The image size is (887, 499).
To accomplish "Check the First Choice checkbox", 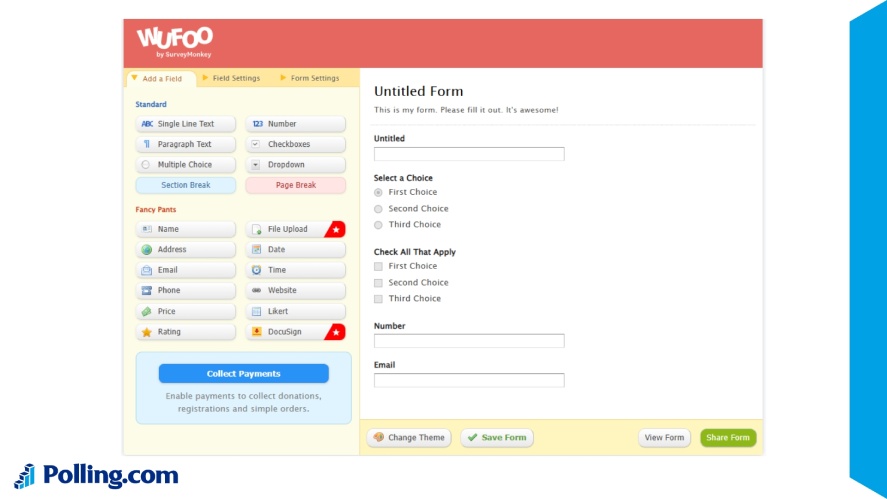I will click(378, 266).
